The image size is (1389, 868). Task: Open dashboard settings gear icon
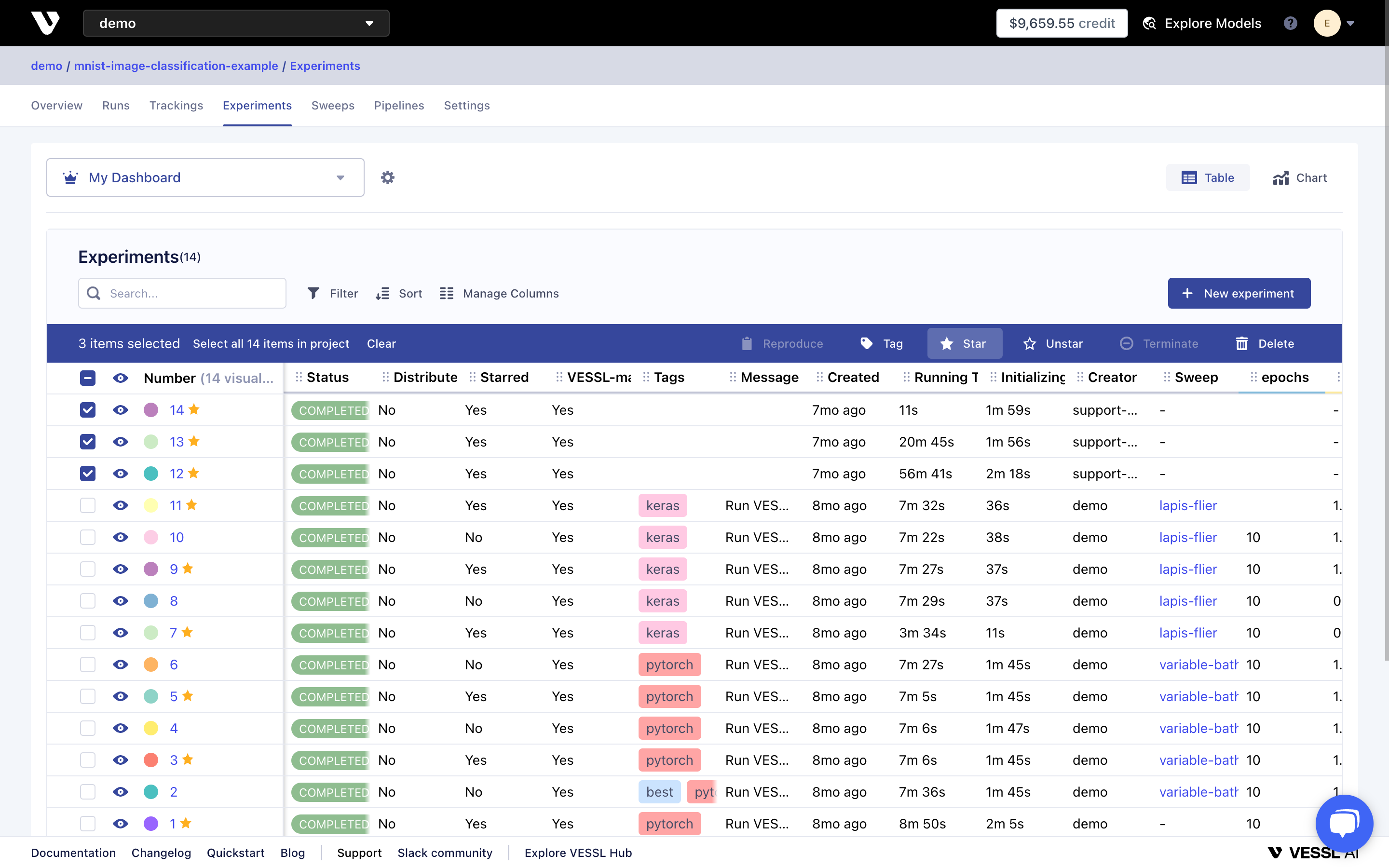click(x=387, y=177)
